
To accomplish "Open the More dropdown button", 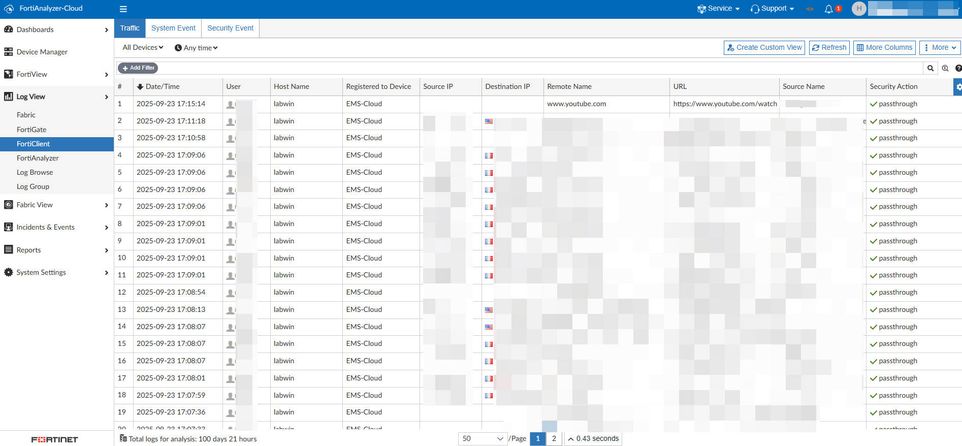I will [x=940, y=47].
